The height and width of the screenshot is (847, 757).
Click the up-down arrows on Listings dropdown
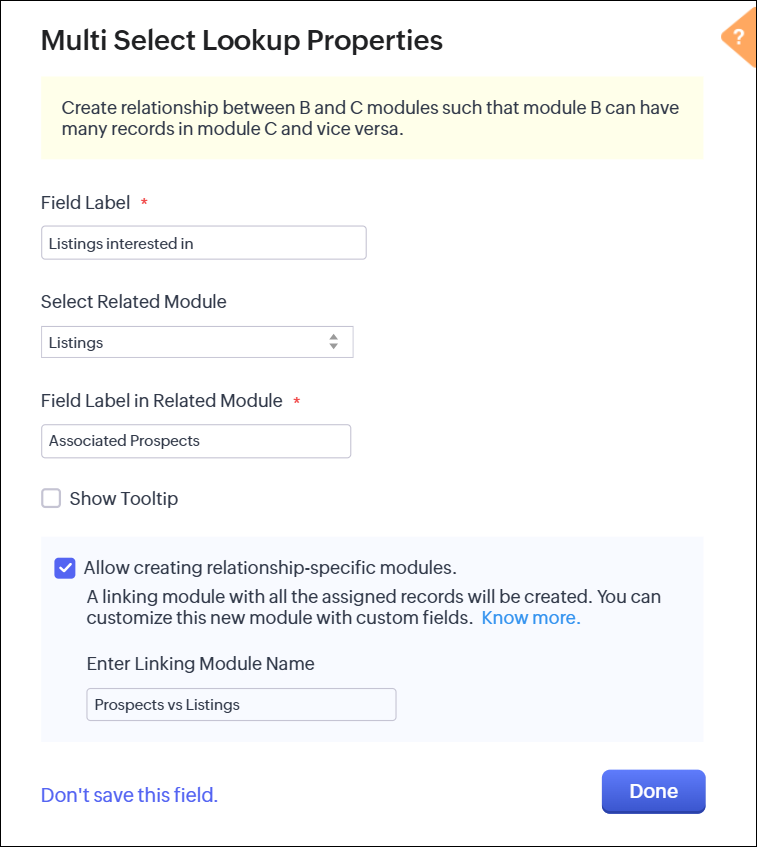pyautogui.click(x=334, y=342)
